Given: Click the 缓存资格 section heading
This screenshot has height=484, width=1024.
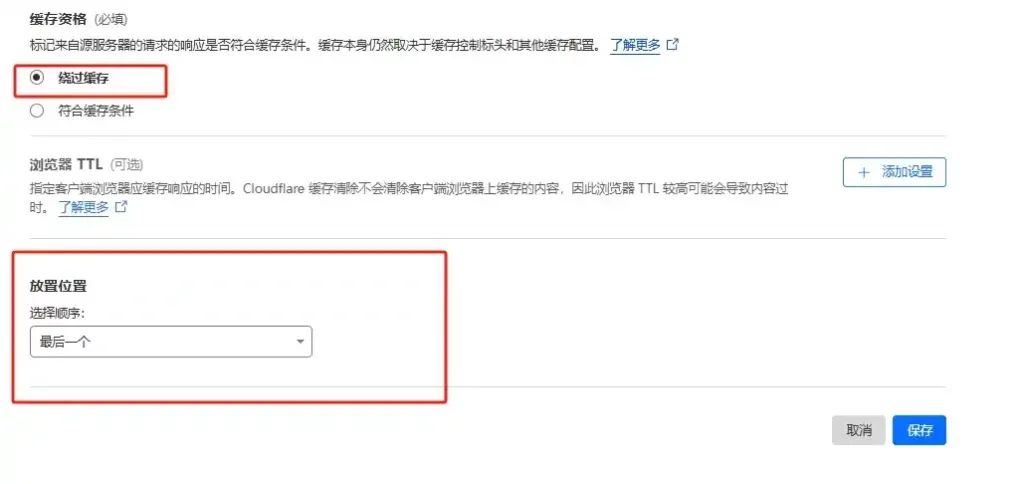Looking at the screenshot, I should pos(58,19).
